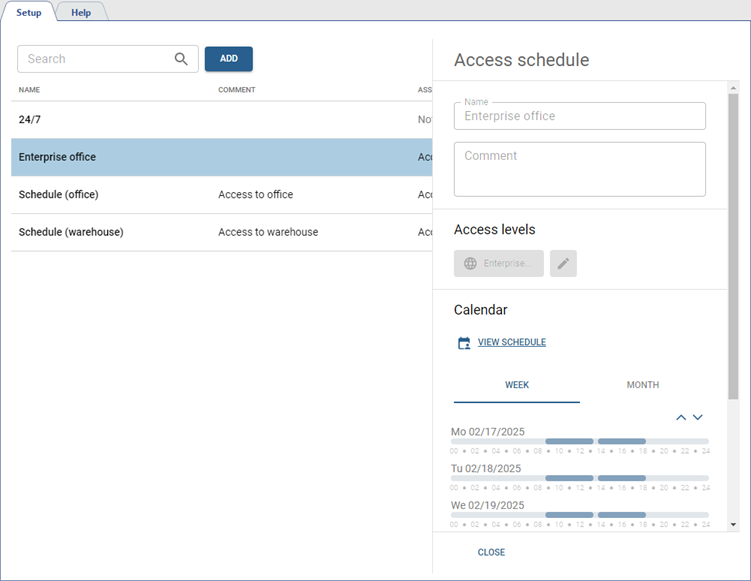Switch calendar to Month view
751x581 pixels.
tap(642, 385)
